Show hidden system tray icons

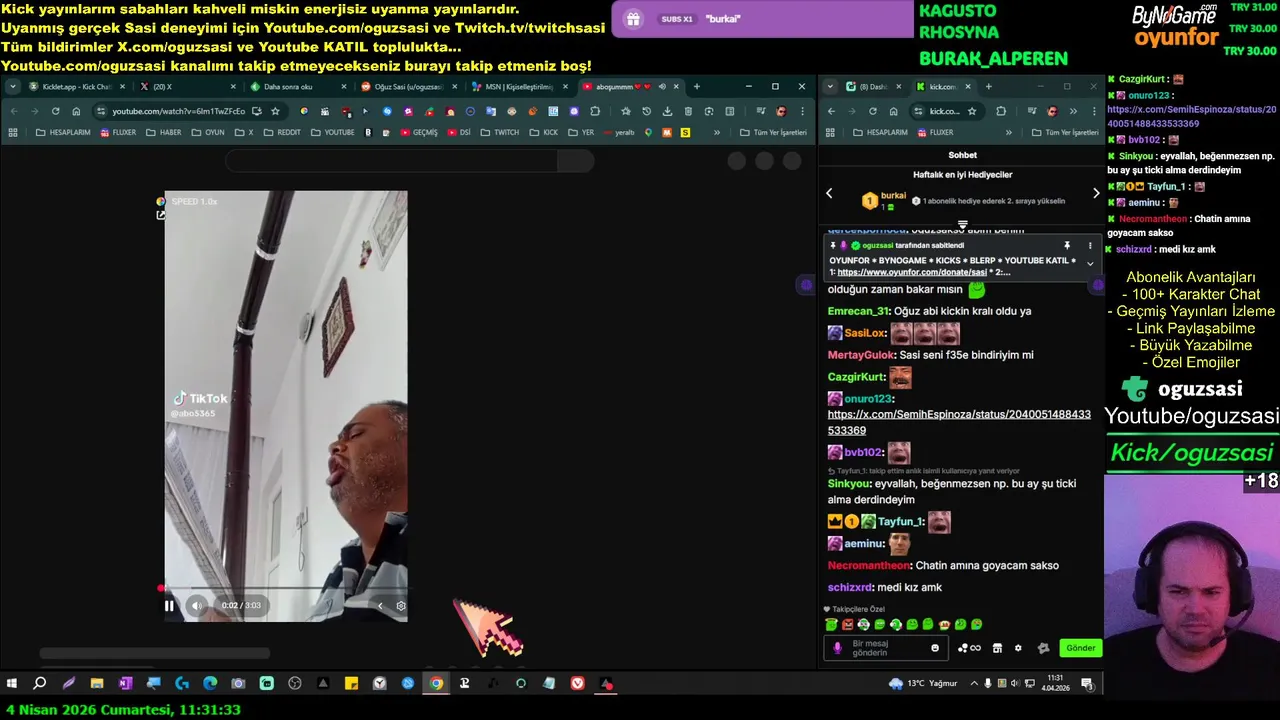[x=975, y=684]
